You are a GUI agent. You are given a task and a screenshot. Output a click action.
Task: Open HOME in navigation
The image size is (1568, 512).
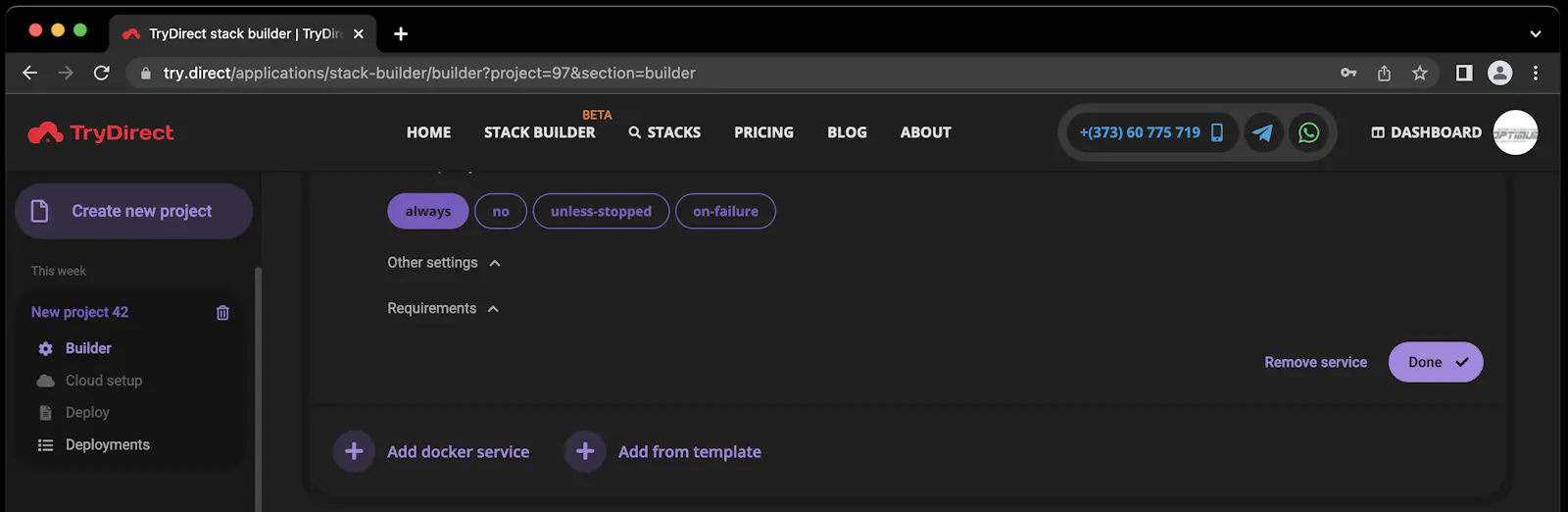[x=429, y=132]
